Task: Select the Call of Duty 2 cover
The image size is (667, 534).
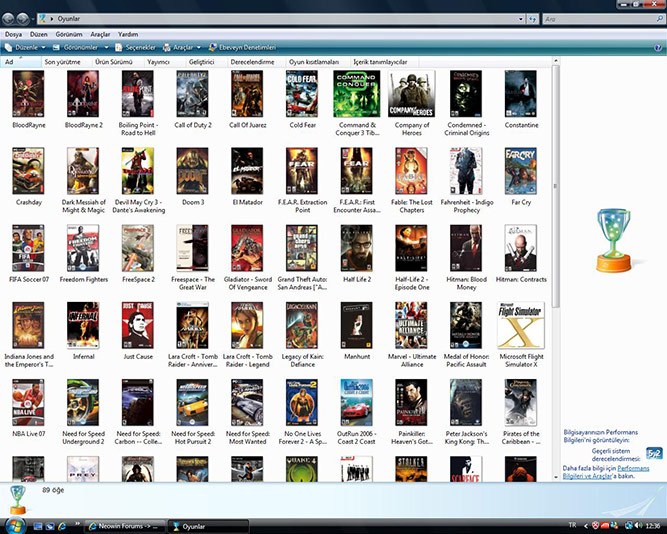Action: (x=192, y=94)
